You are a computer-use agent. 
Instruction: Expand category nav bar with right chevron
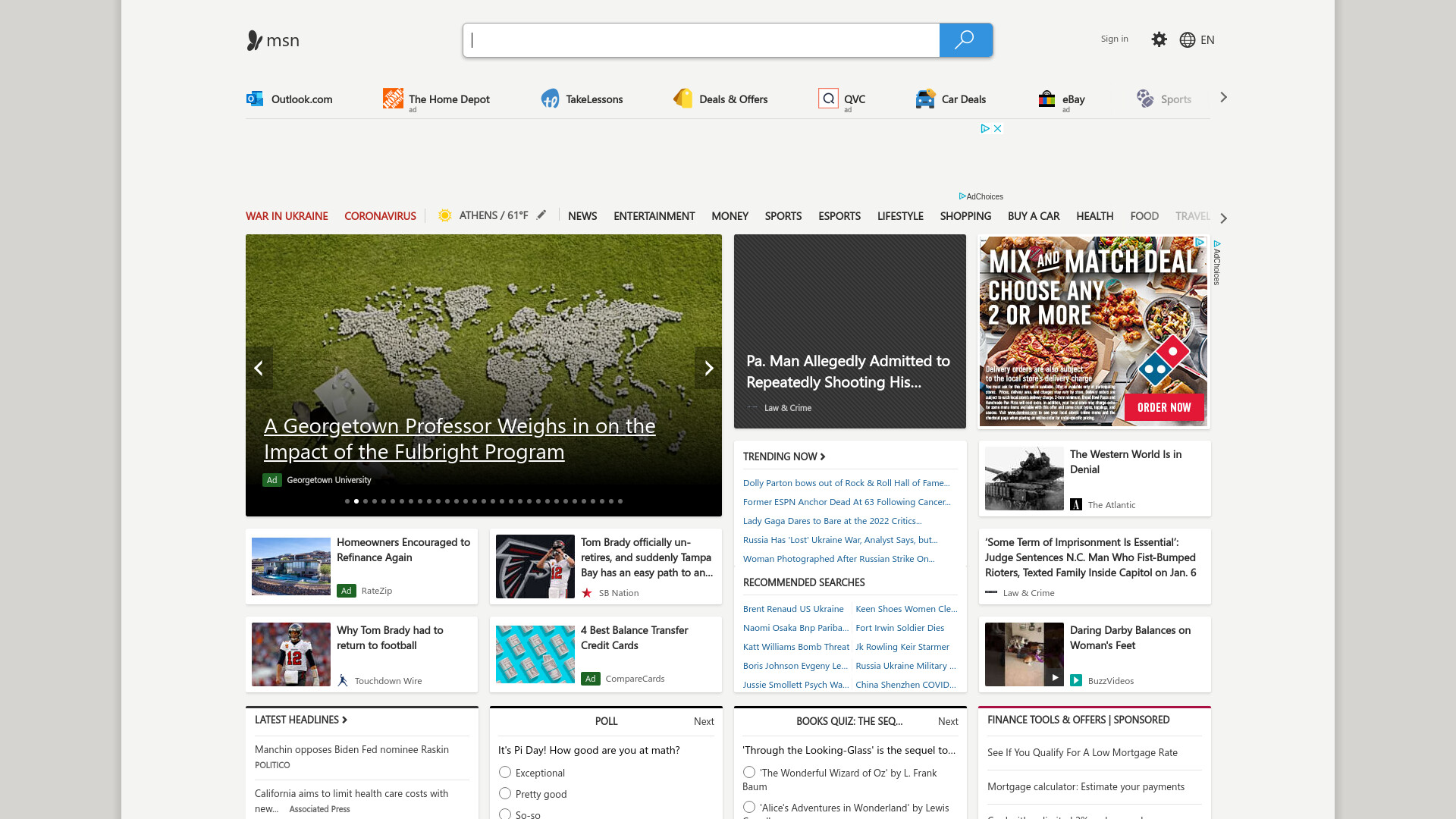(1223, 218)
